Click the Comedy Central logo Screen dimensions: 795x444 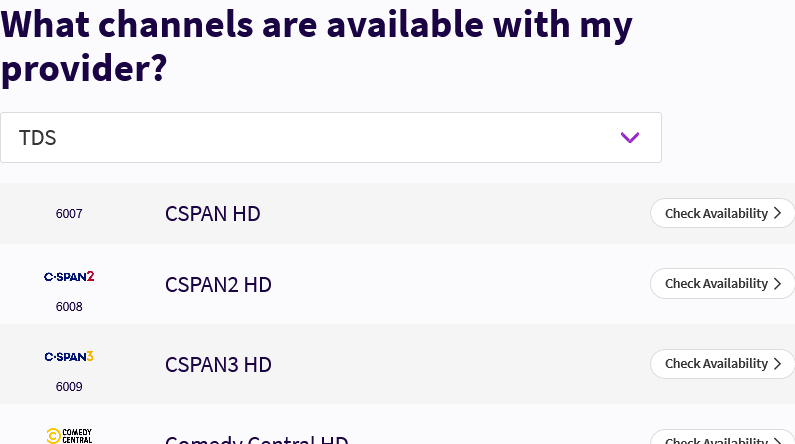(69, 435)
